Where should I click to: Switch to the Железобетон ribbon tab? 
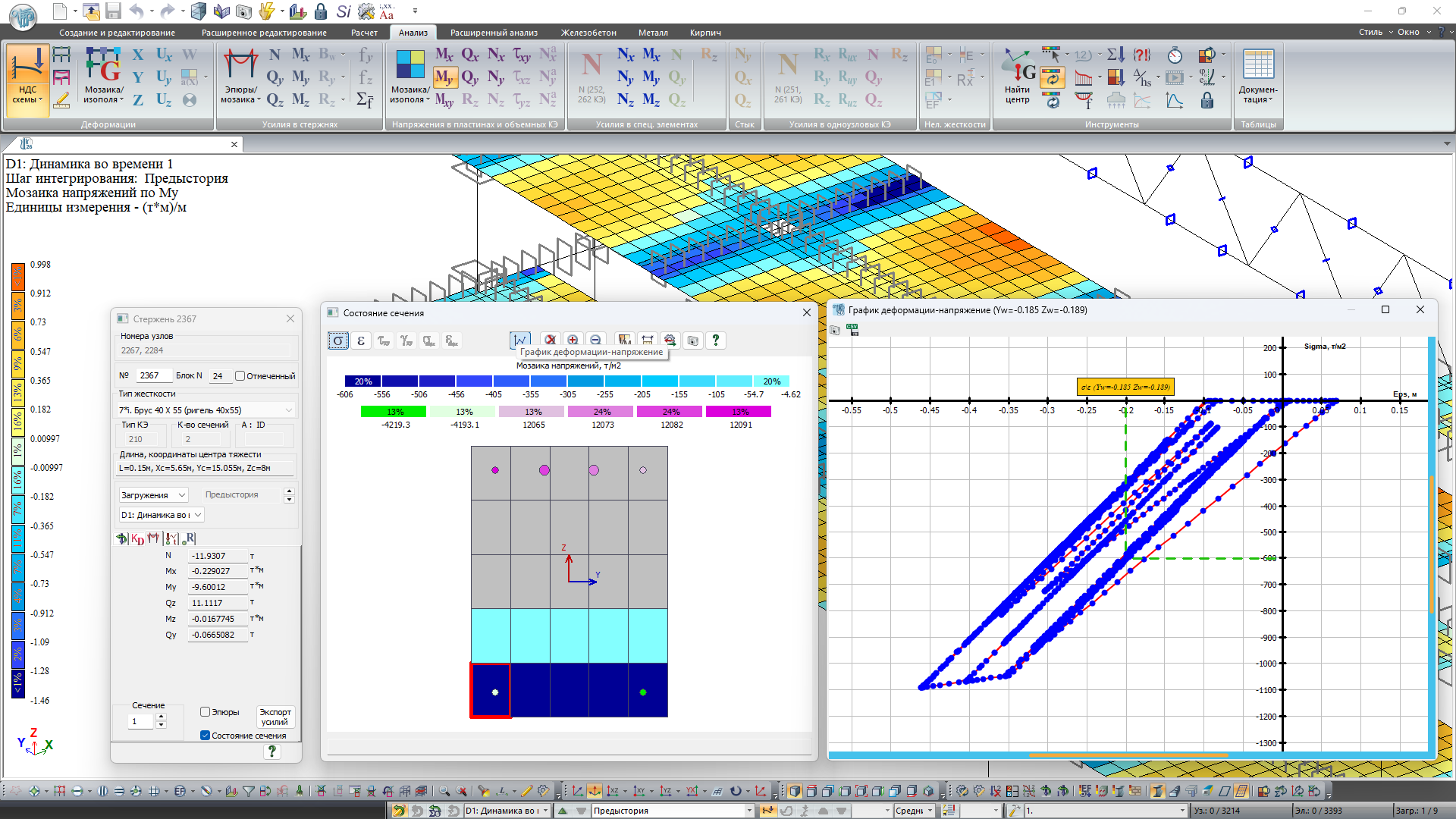pos(588,33)
